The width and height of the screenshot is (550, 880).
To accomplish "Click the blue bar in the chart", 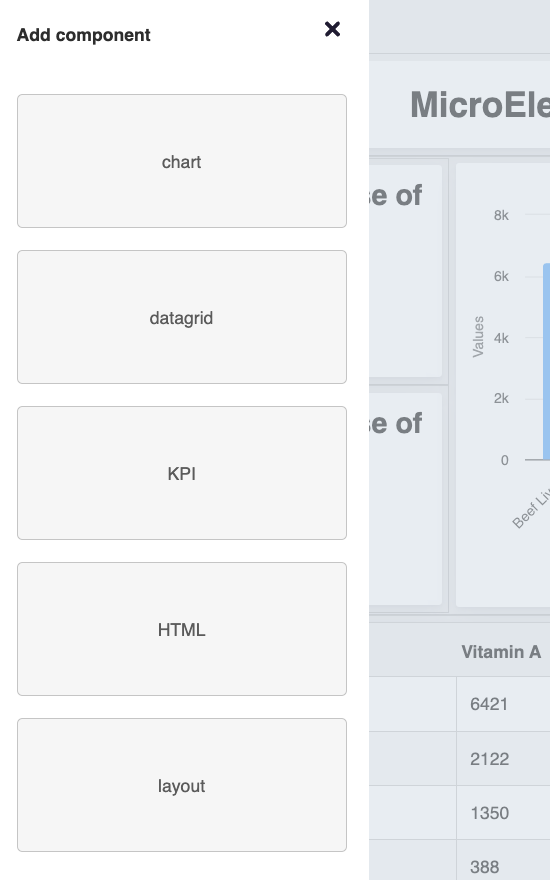I will pos(546,361).
